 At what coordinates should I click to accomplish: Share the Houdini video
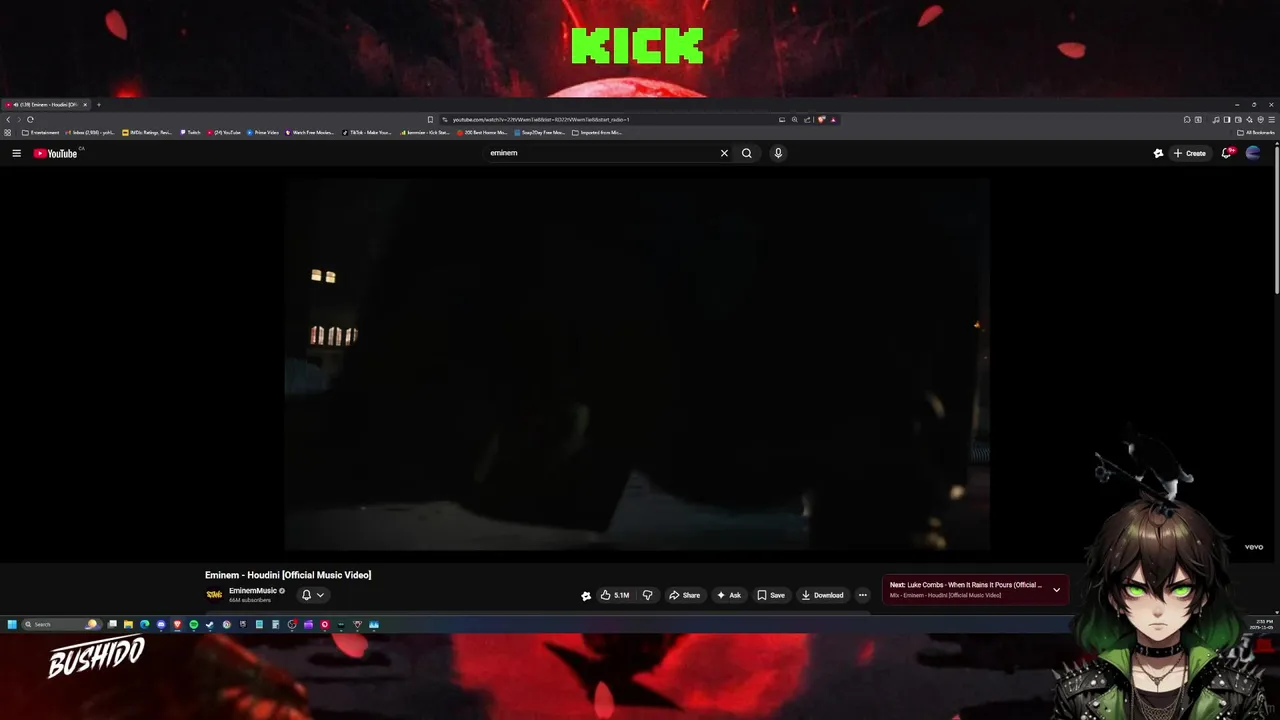(x=685, y=595)
